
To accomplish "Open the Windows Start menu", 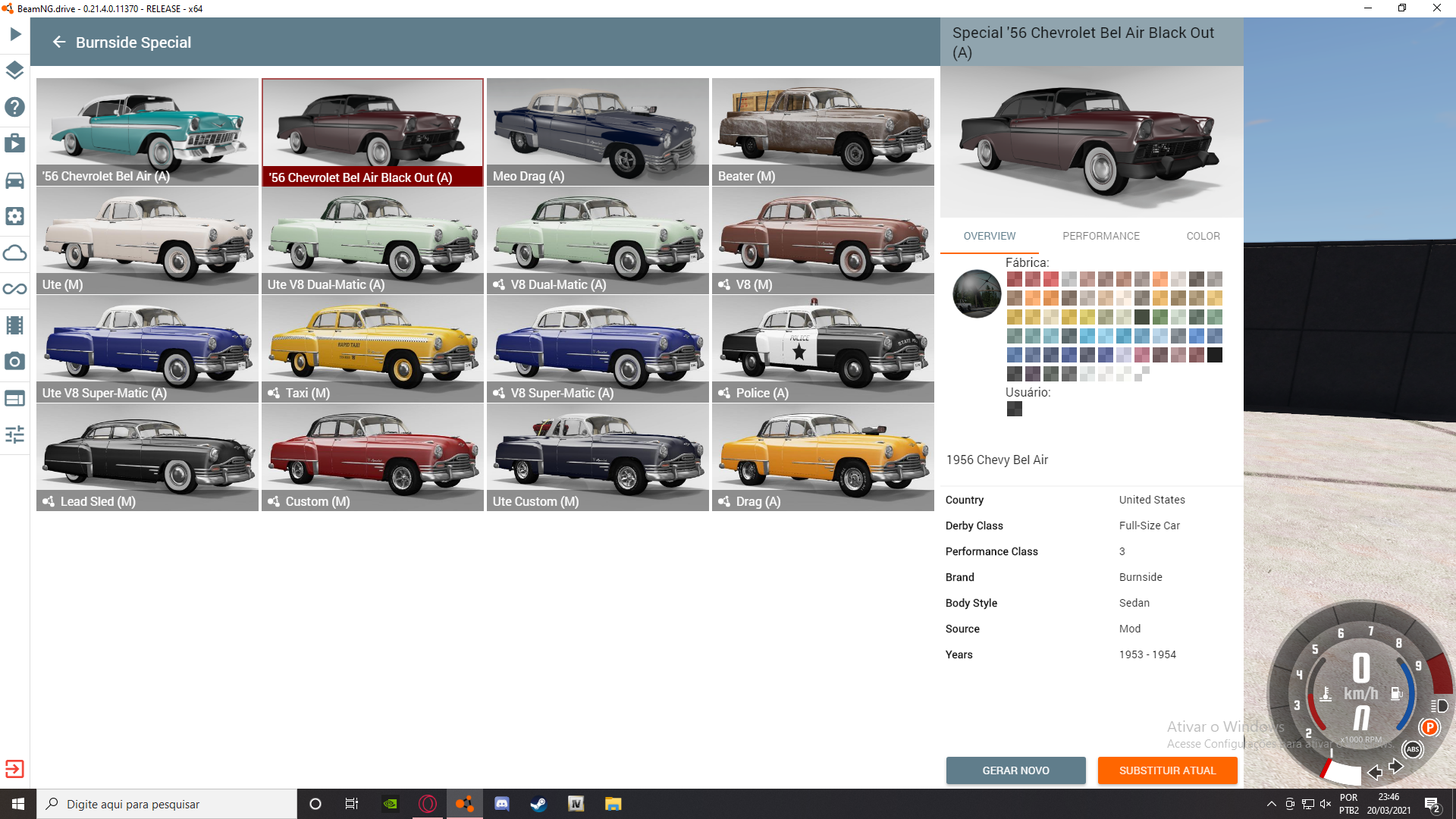I will pos(18,804).
